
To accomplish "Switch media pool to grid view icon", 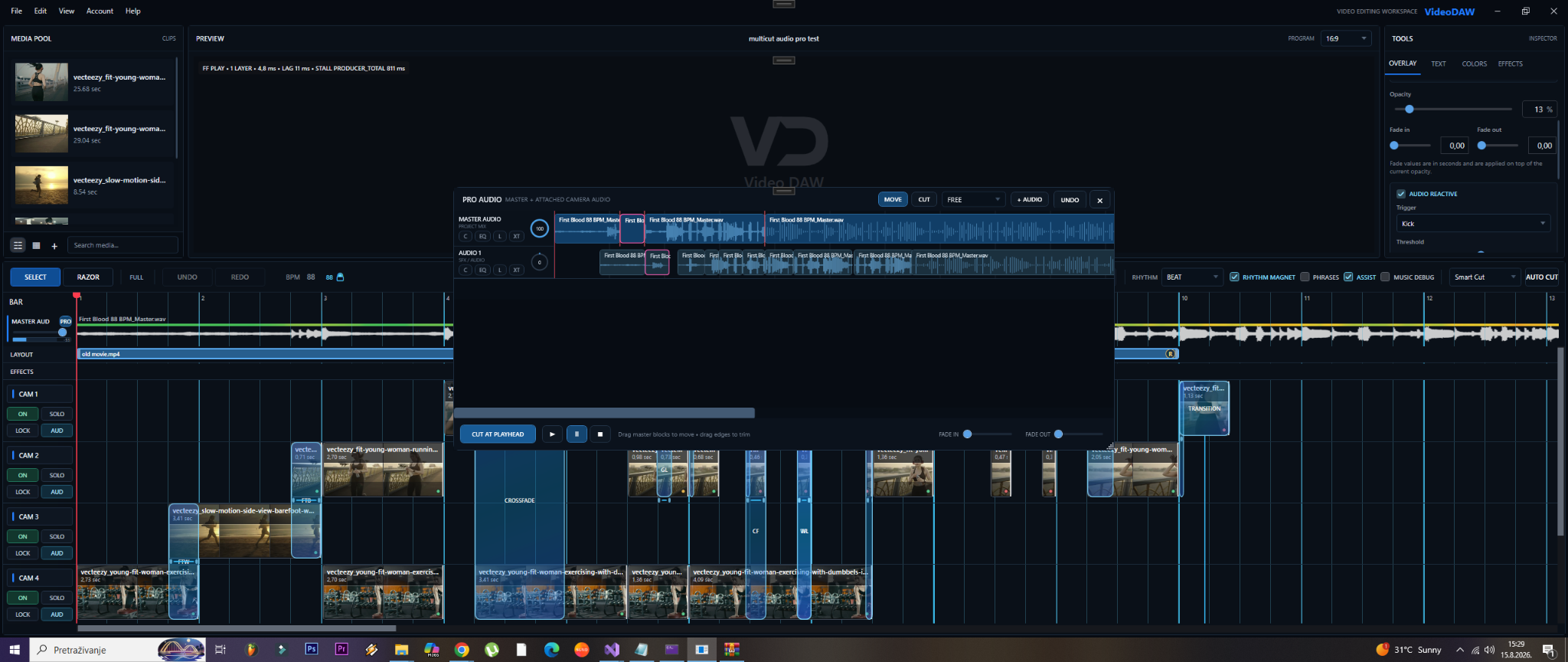I will (36, 245).
